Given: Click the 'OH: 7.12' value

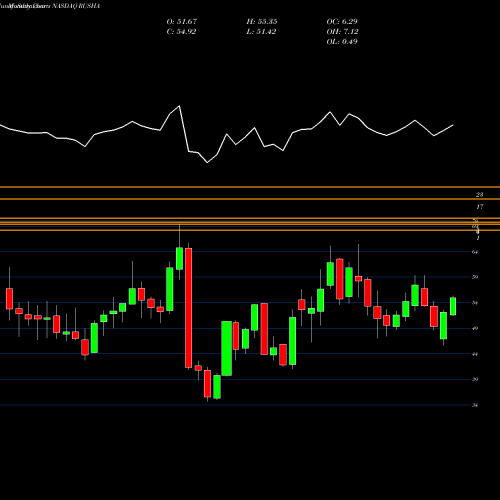Looking at the screenshot, I should pyautogui.click(x=342, y=32).
